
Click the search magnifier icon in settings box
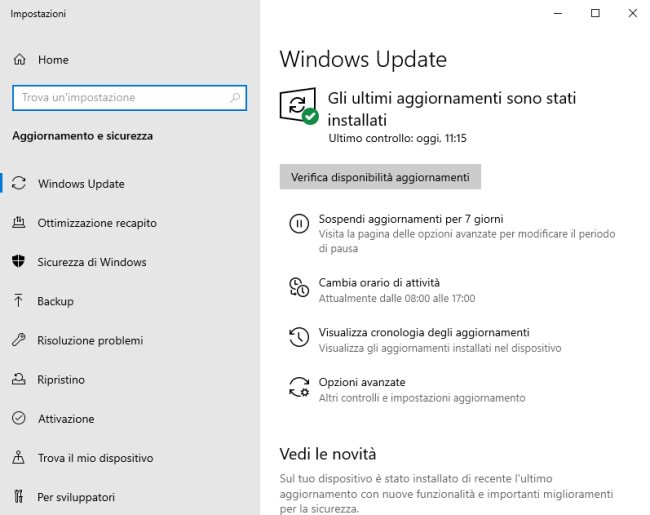235,98
